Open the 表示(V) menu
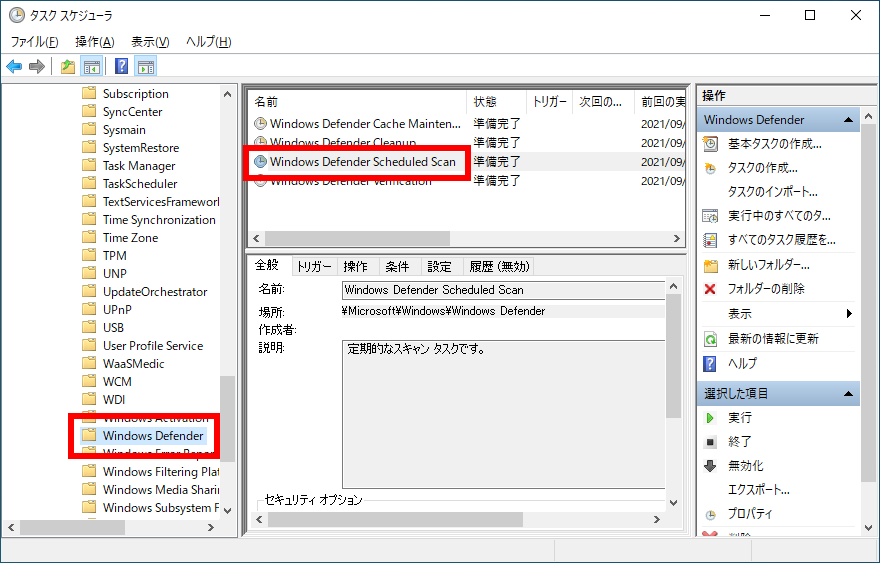 coord(150,42)
